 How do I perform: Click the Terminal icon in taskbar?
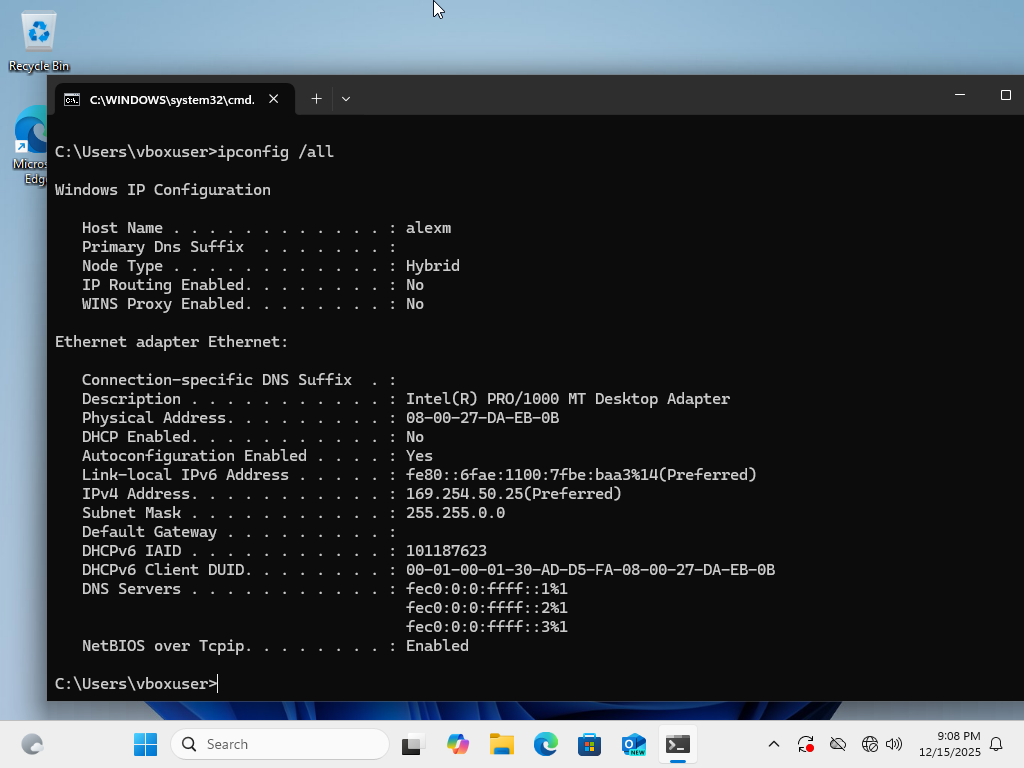tap(678, 744)
